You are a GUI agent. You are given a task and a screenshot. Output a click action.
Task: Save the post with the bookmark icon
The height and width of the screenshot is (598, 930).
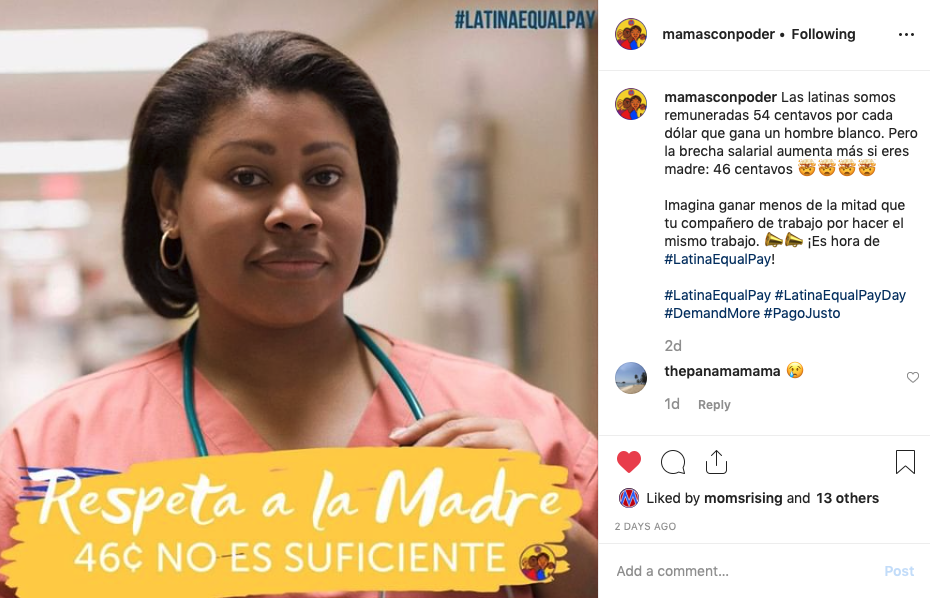click(905, 462)
